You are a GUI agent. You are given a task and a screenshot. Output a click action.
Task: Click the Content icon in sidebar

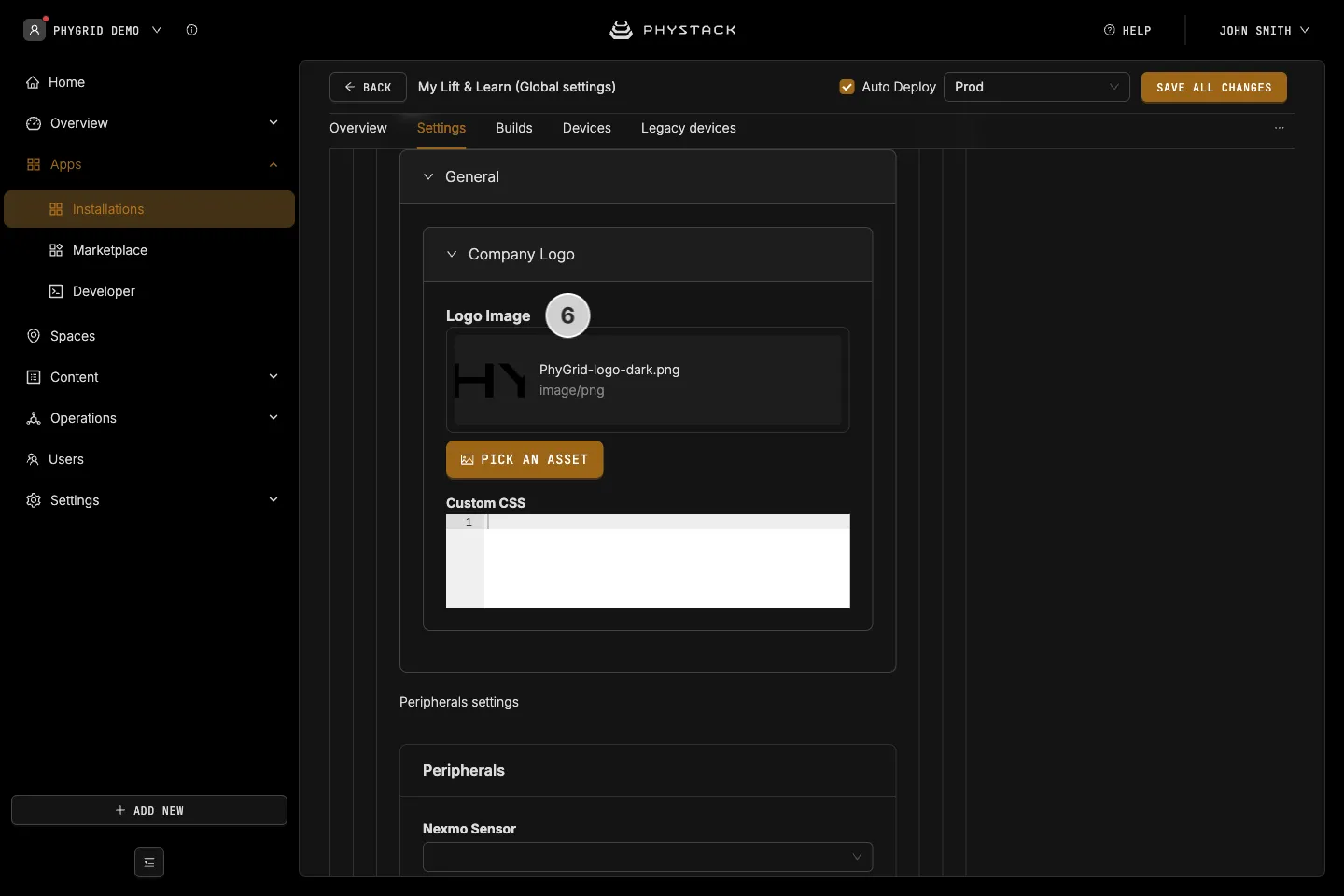click(x=34, y=377)
